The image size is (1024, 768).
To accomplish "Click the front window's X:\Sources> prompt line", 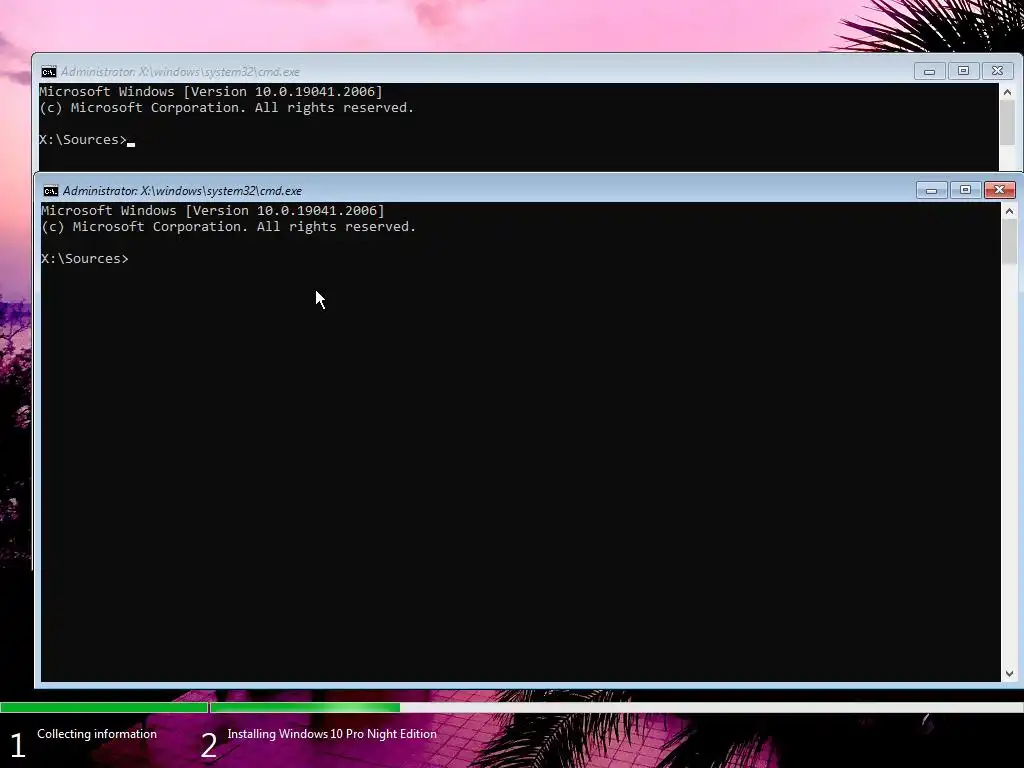I will [85, 259].
